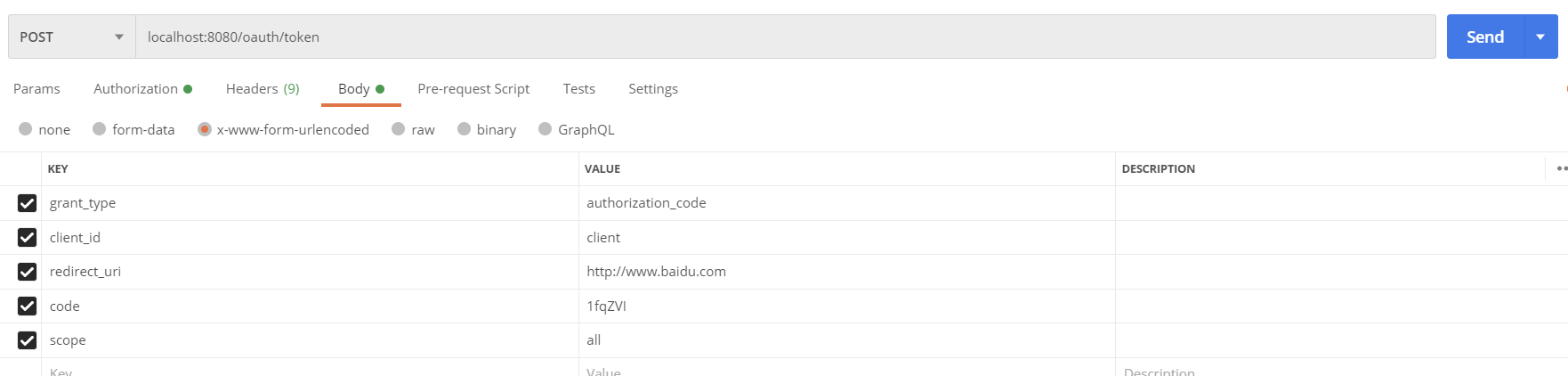The image size is (1568, 376).
Task: Open the Send options dropdown arrow
Action: point(1541,37)
